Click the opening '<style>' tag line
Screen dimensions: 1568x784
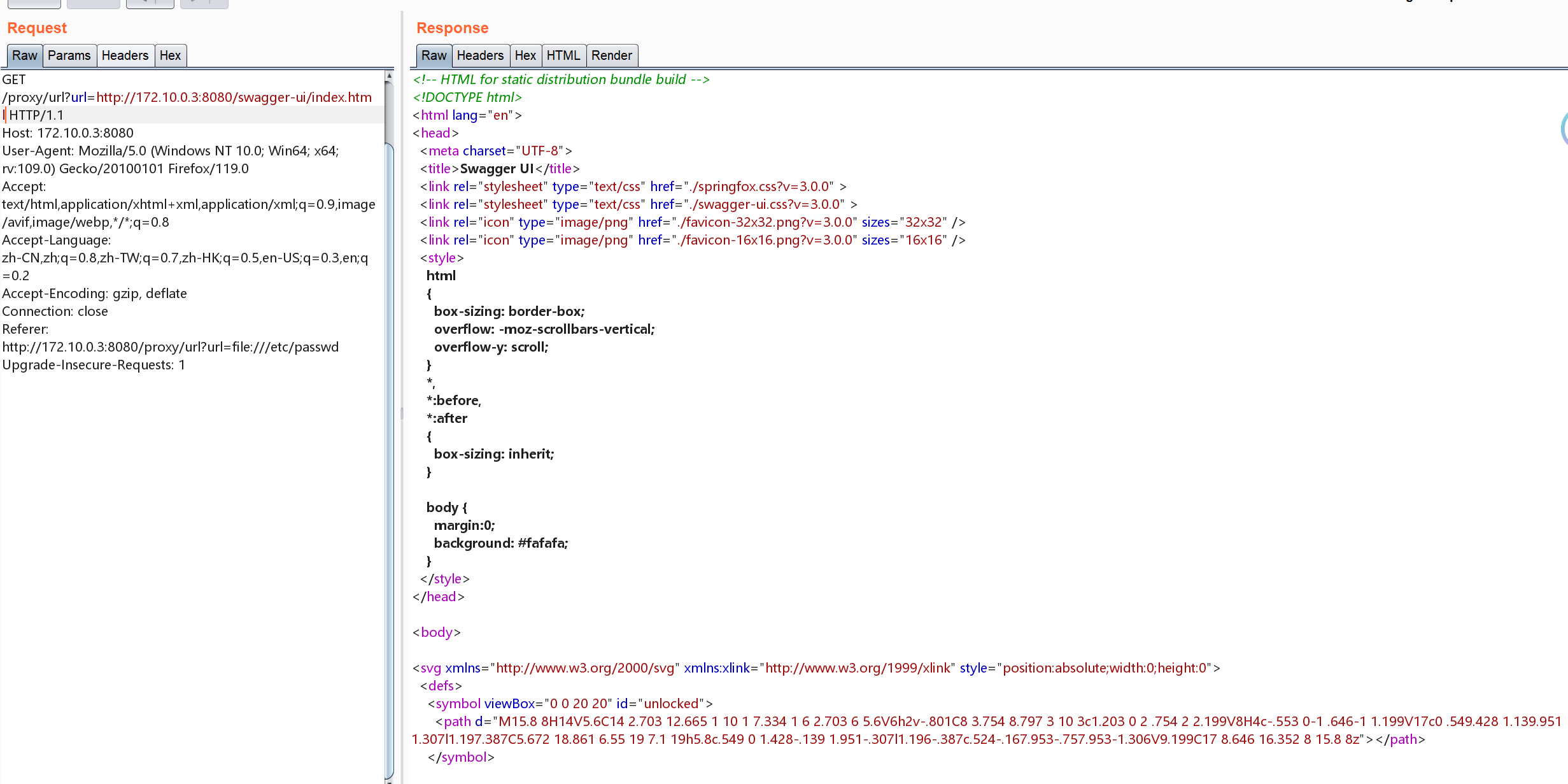click(x=442, y=258)
